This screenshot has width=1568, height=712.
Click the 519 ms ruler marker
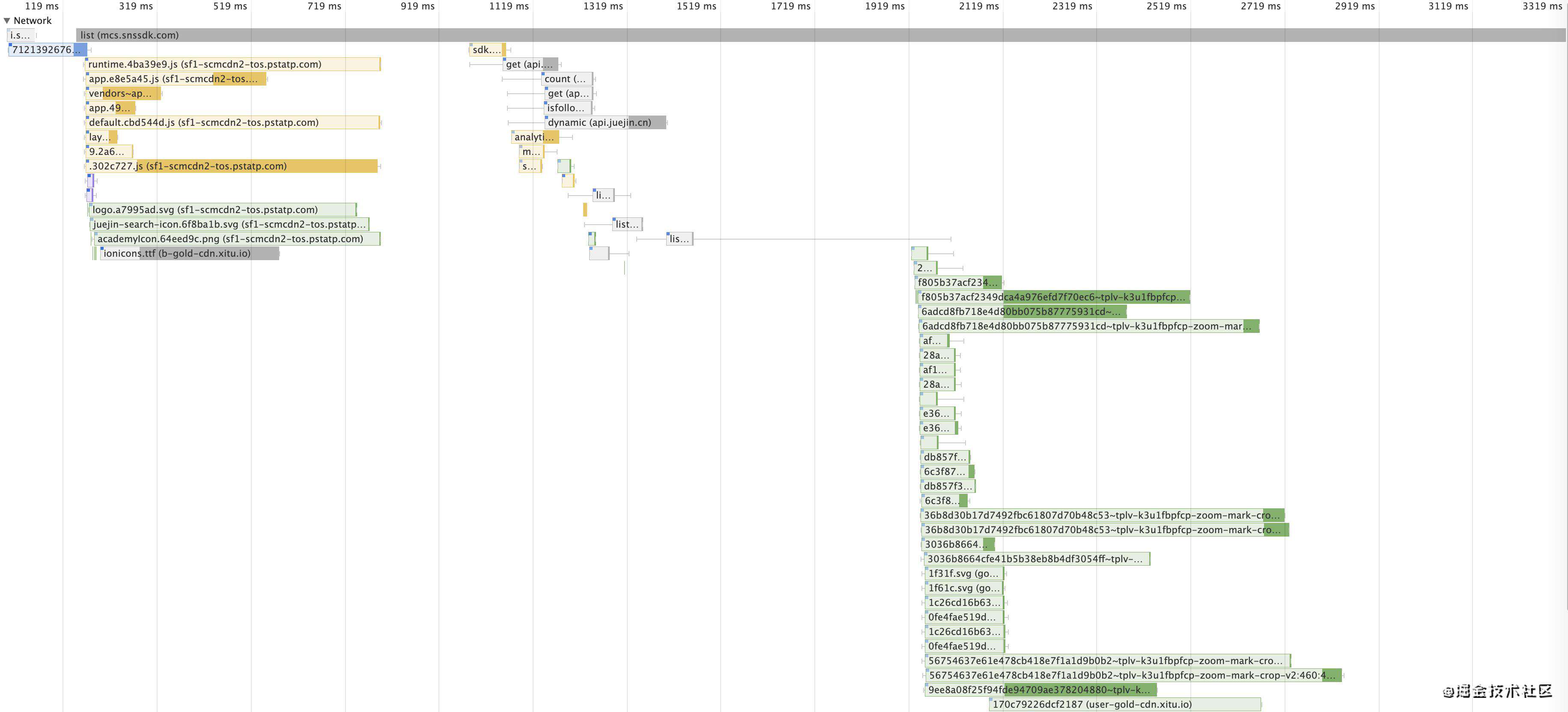pos(230,6)
